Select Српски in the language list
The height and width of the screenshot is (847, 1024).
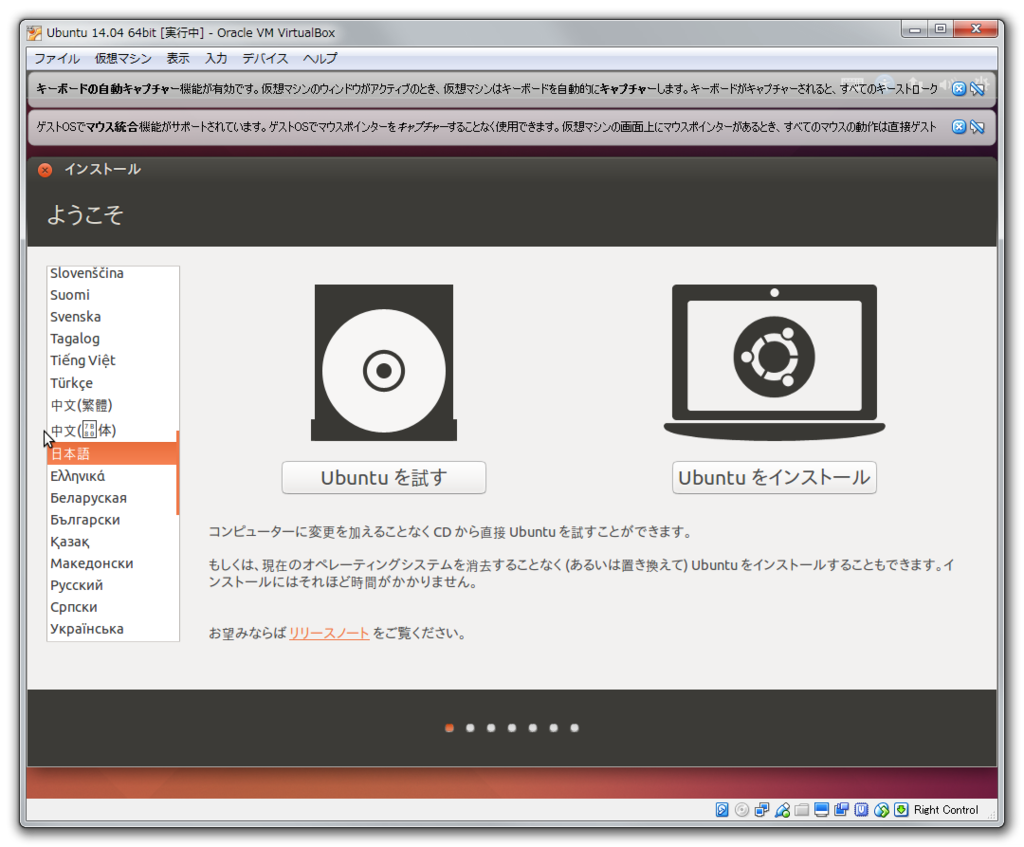click(x=112, y=607)
